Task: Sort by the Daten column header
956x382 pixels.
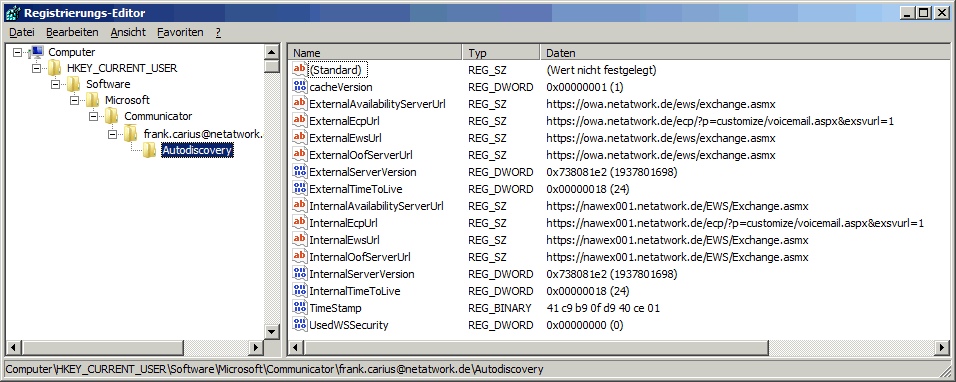Action: tap(745, 53)
